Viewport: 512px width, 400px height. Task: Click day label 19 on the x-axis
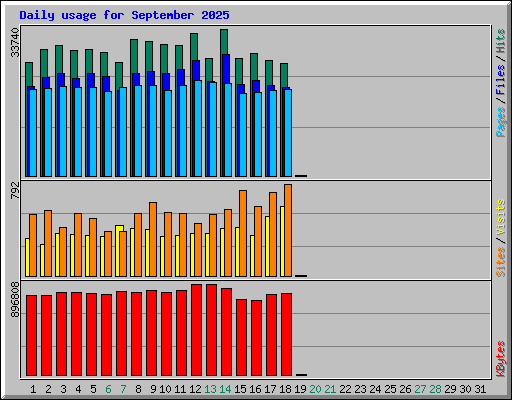click(x=300, y=389)
